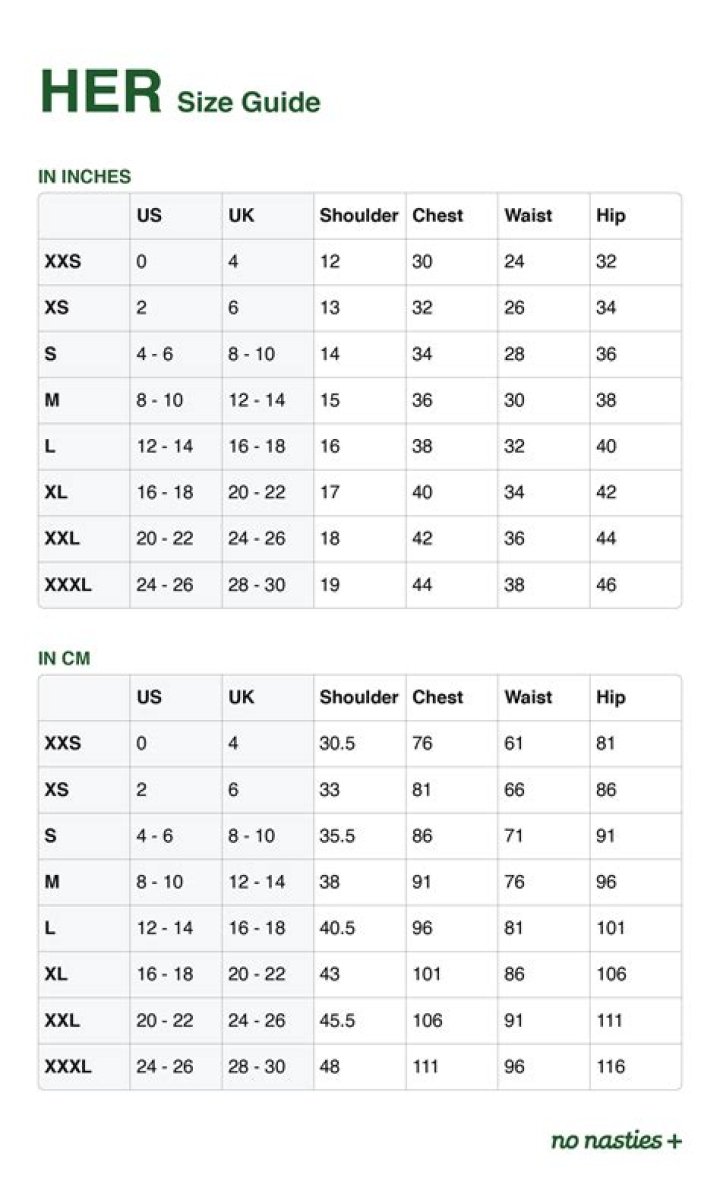Select the XL row label in inches table

[57, 492]
